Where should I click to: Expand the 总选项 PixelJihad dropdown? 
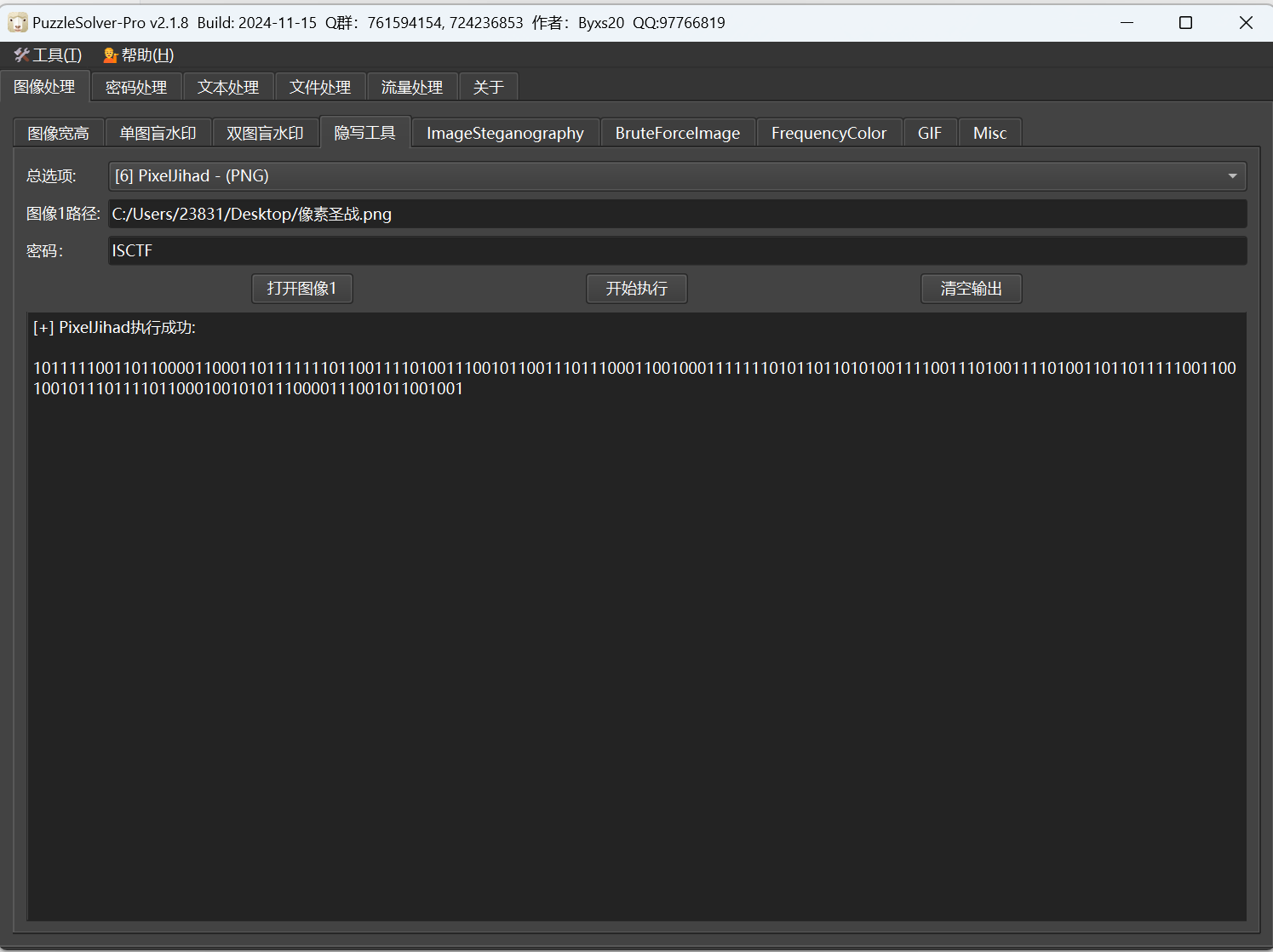tap(678, 176)
